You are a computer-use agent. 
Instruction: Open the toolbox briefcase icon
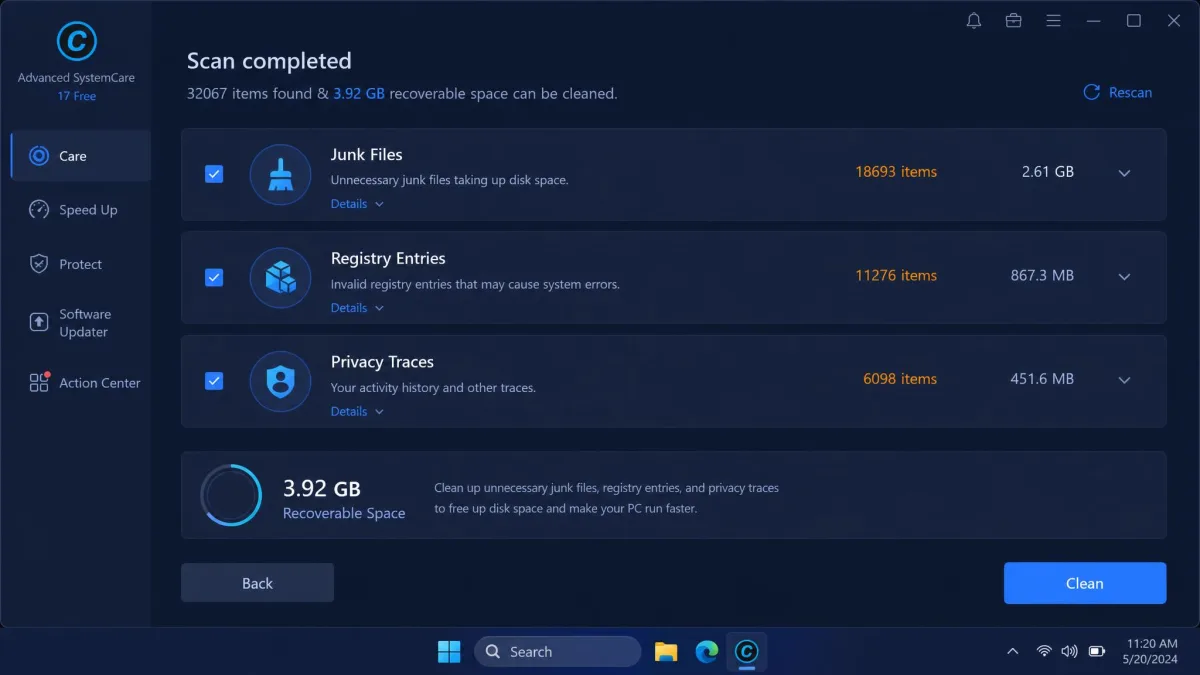[1014, 20]
